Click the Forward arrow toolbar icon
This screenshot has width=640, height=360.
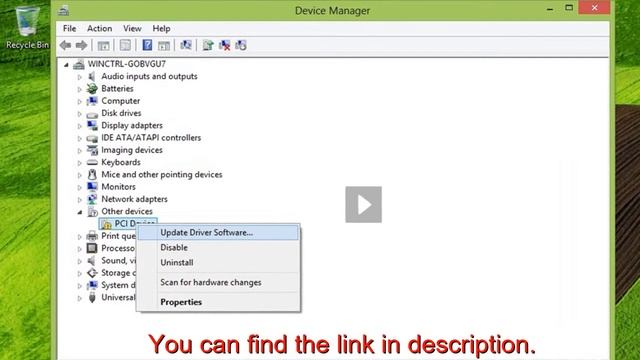click(82, 45)
